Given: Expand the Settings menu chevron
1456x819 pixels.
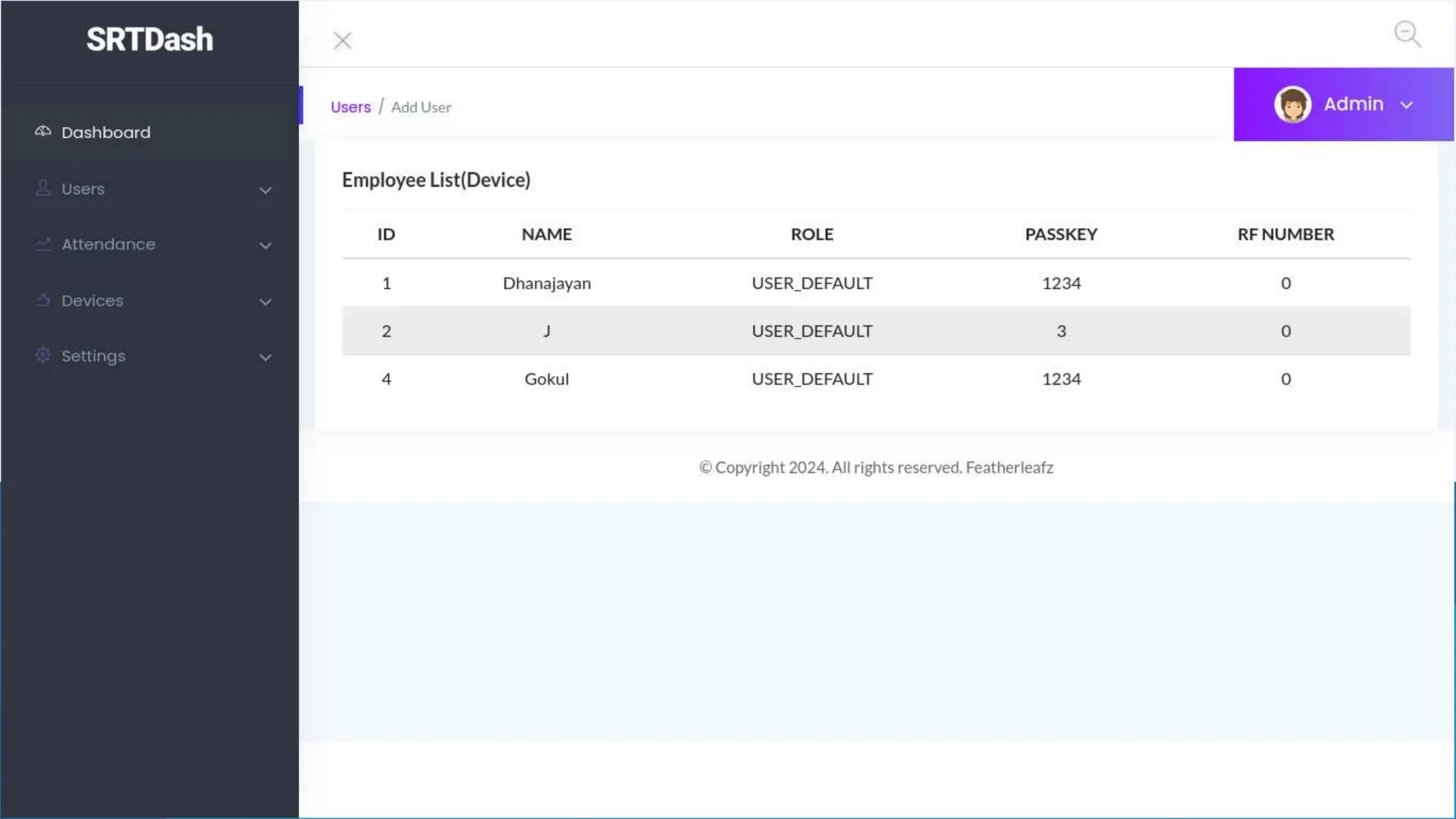Looking at the screenshot, I should tap(265, 358).
